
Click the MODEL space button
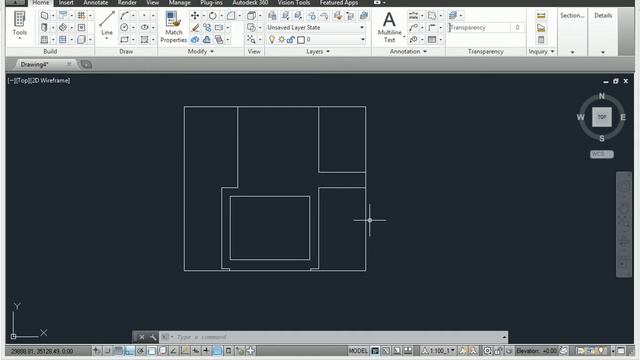(358, 351)
